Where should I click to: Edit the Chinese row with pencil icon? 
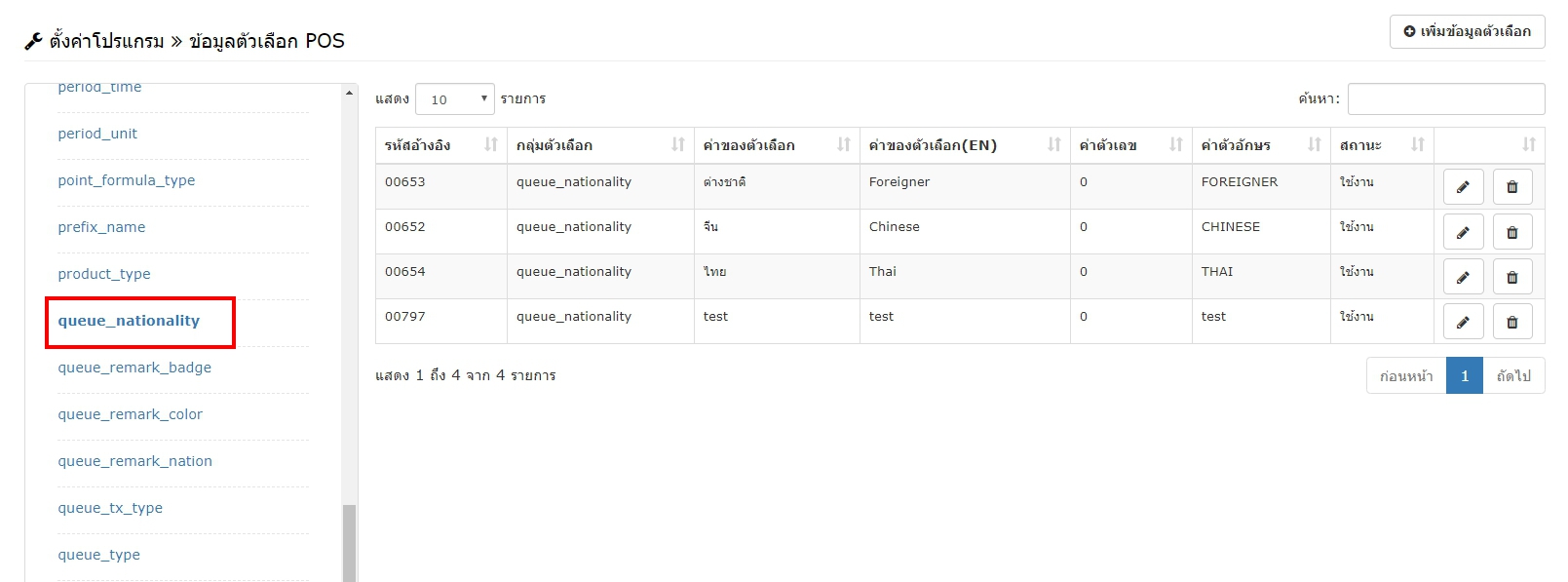[x=1463, y=232]
